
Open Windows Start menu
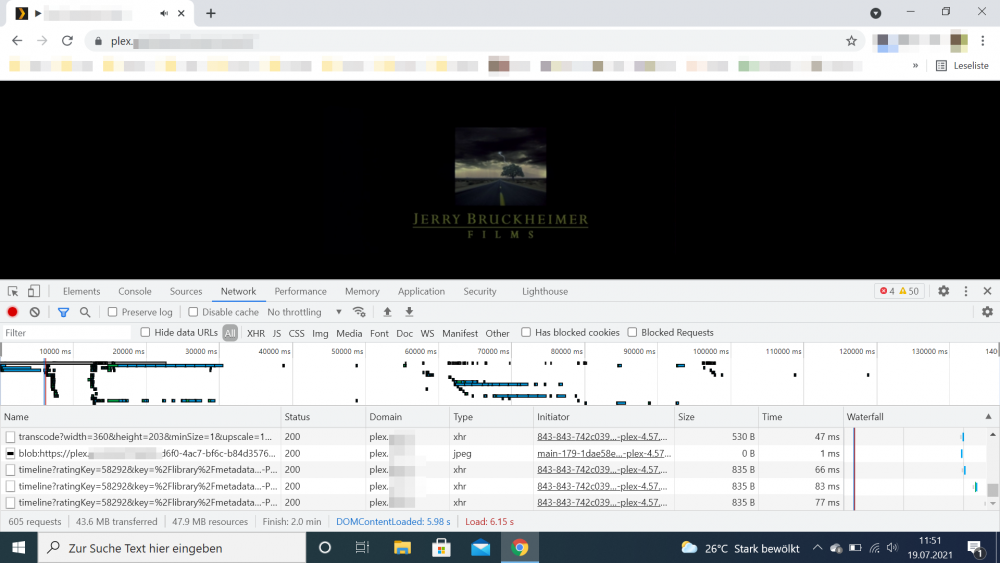pos(18,548)
